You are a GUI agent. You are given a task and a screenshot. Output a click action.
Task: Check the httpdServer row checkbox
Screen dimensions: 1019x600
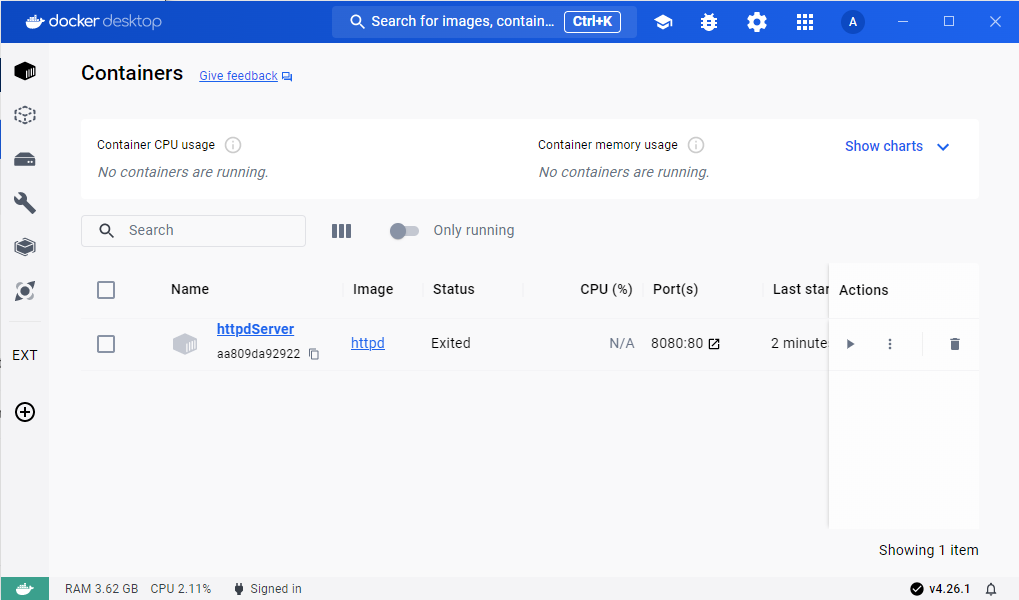(106, 344)
